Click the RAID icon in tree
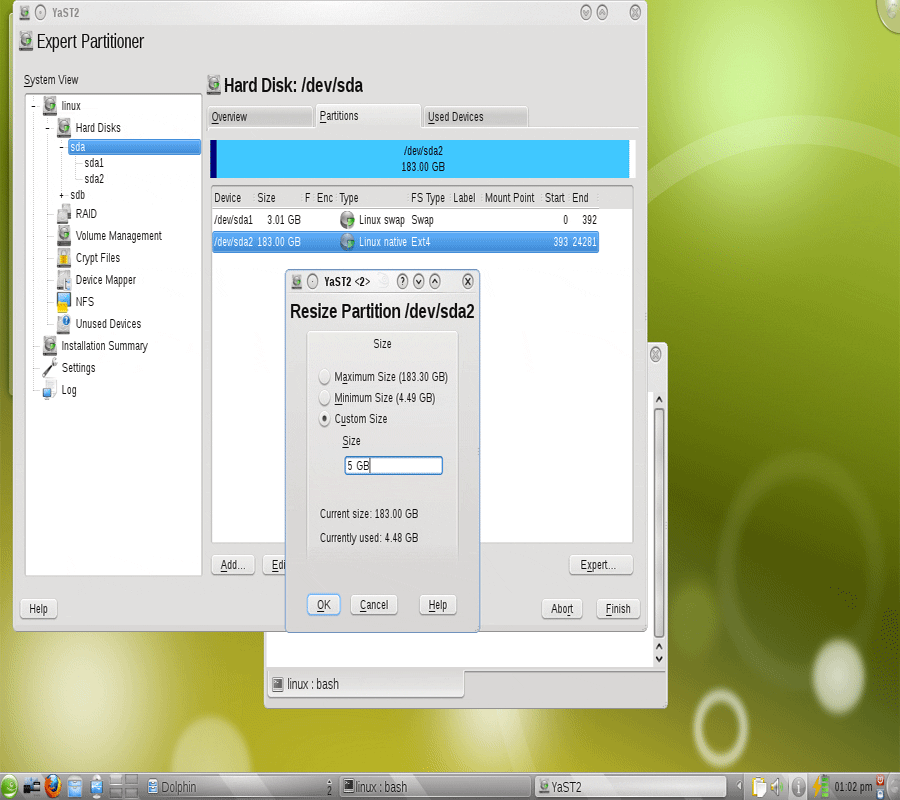Viewport: 900px width, 800px height. pyautogui.click(x=64, y=213)
